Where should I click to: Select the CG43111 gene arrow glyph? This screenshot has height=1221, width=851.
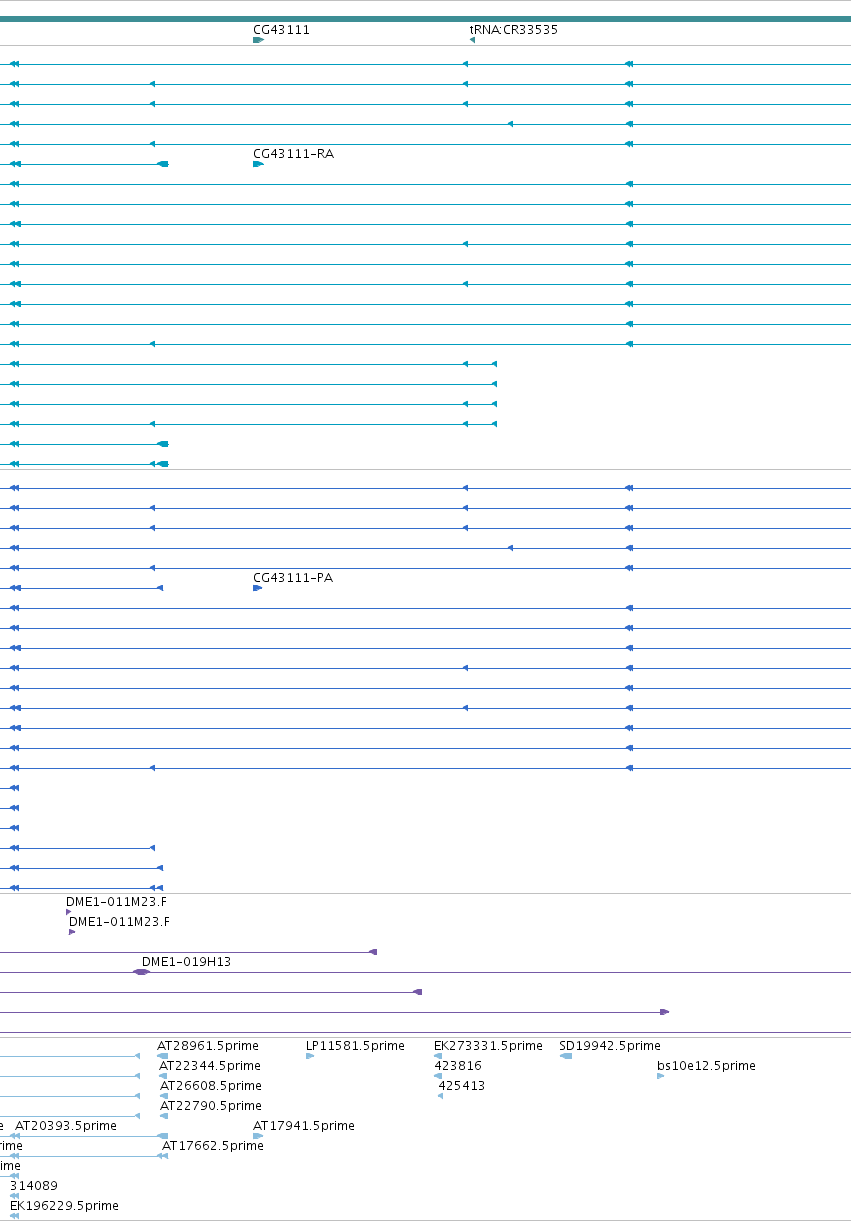[x=258, y=40]
